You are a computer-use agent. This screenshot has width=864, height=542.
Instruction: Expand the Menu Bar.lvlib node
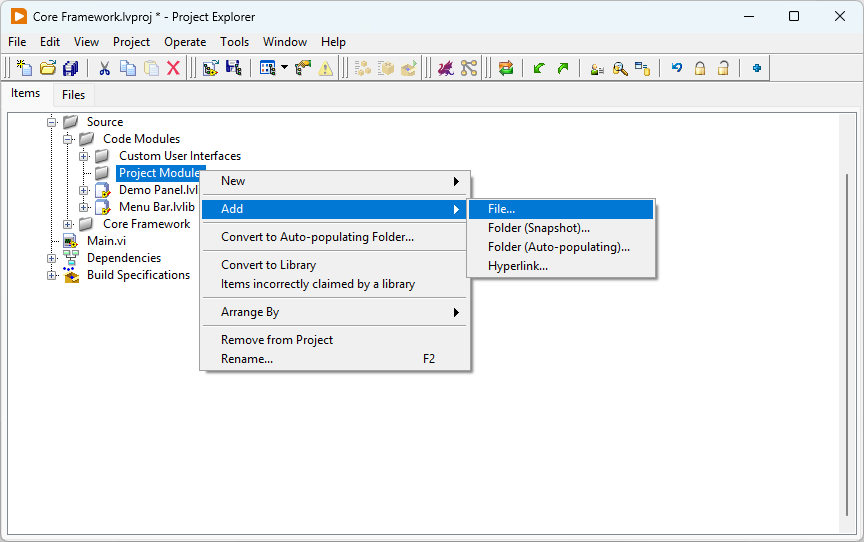coord(84,208)
